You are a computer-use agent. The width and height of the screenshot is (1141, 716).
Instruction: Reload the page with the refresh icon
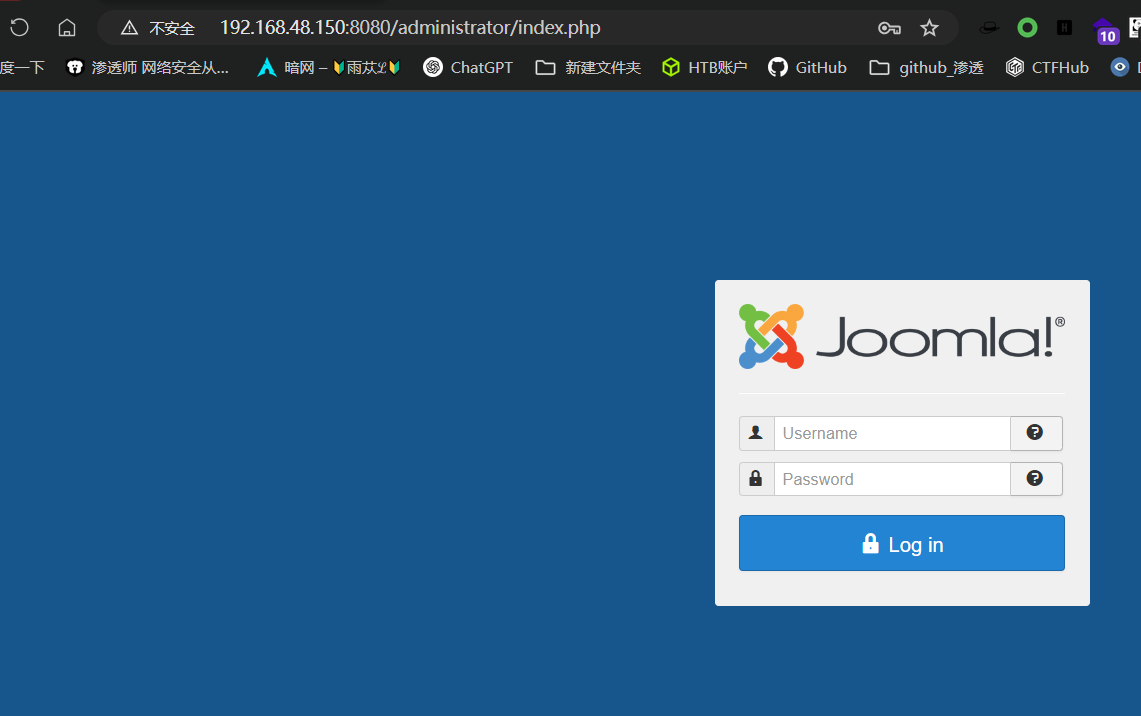click(20, 28)
